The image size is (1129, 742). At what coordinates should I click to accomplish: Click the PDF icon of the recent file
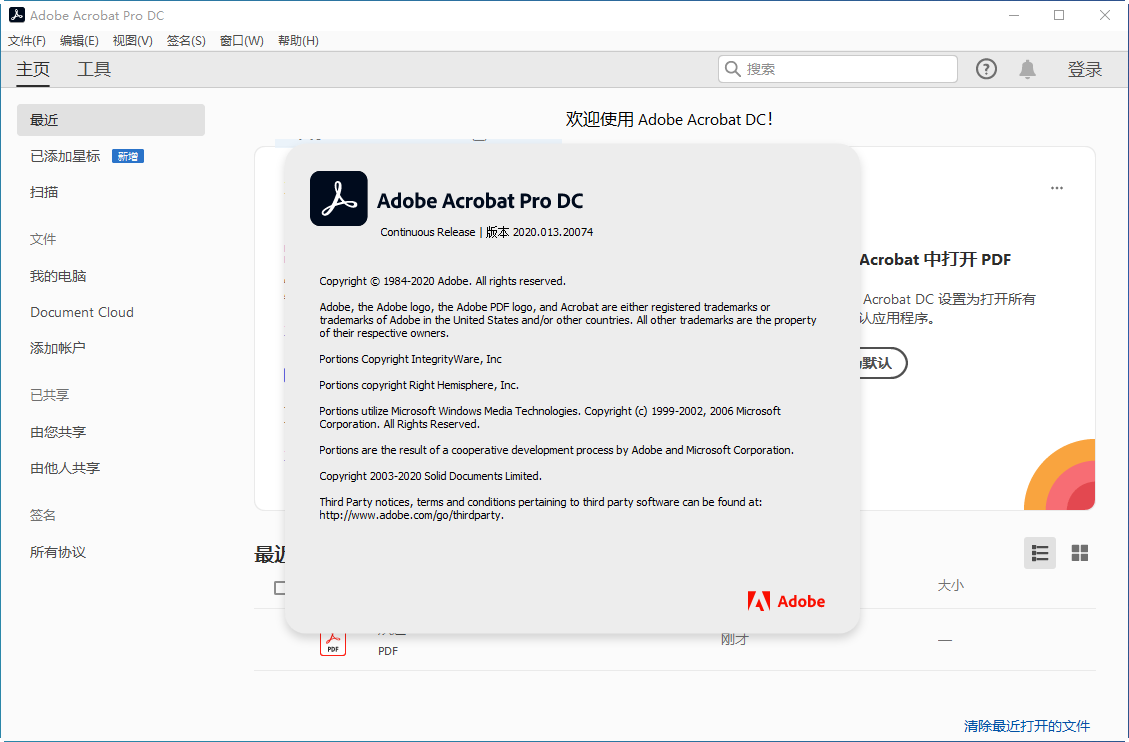tap(333, 640)
